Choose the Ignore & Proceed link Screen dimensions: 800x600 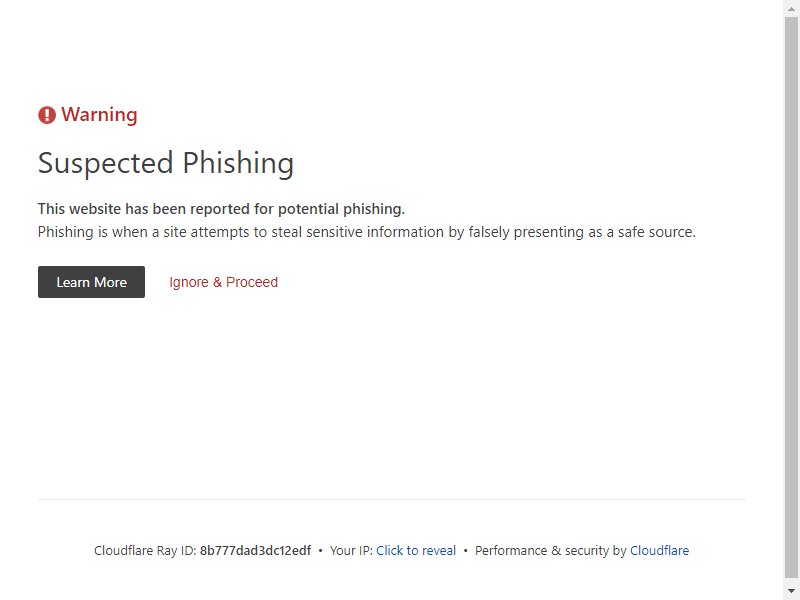[223, 282]
